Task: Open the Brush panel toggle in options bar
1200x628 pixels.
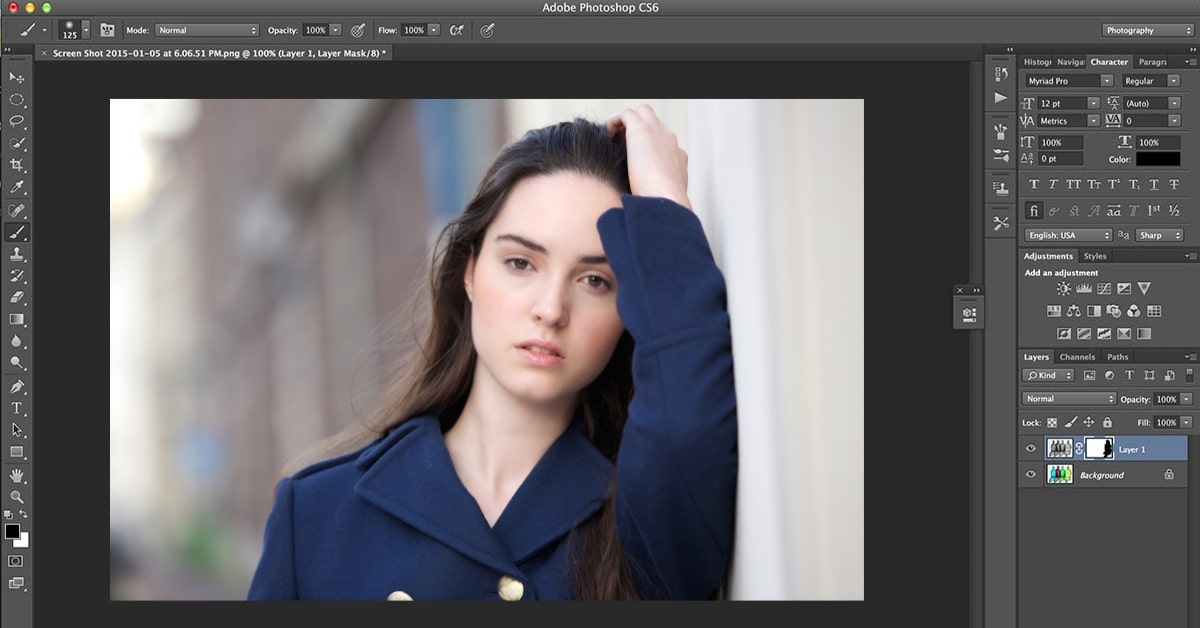Action: tap(107, 30)
